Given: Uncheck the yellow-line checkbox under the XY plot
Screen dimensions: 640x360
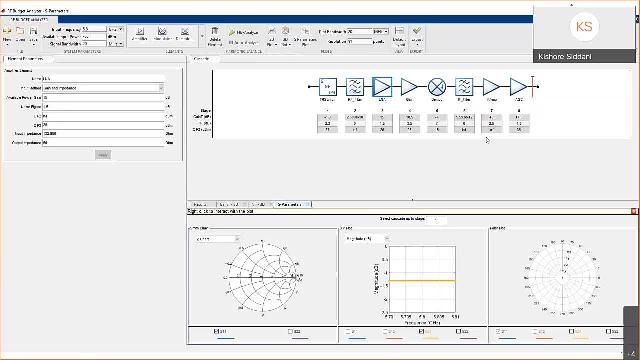Looking at the screenshot, I should pos(421,331).
